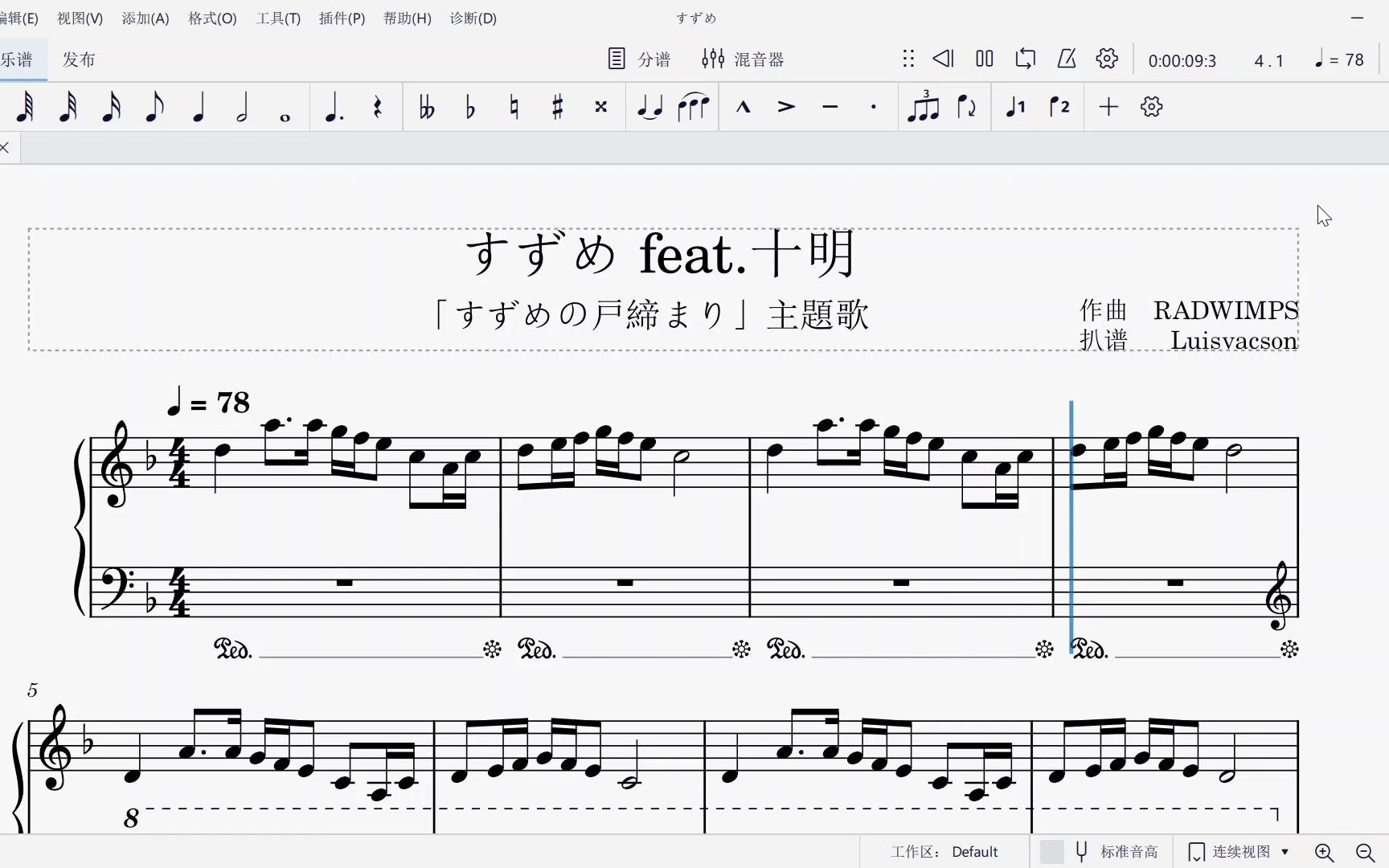Apply natural accidental

[x=514, y=107]
